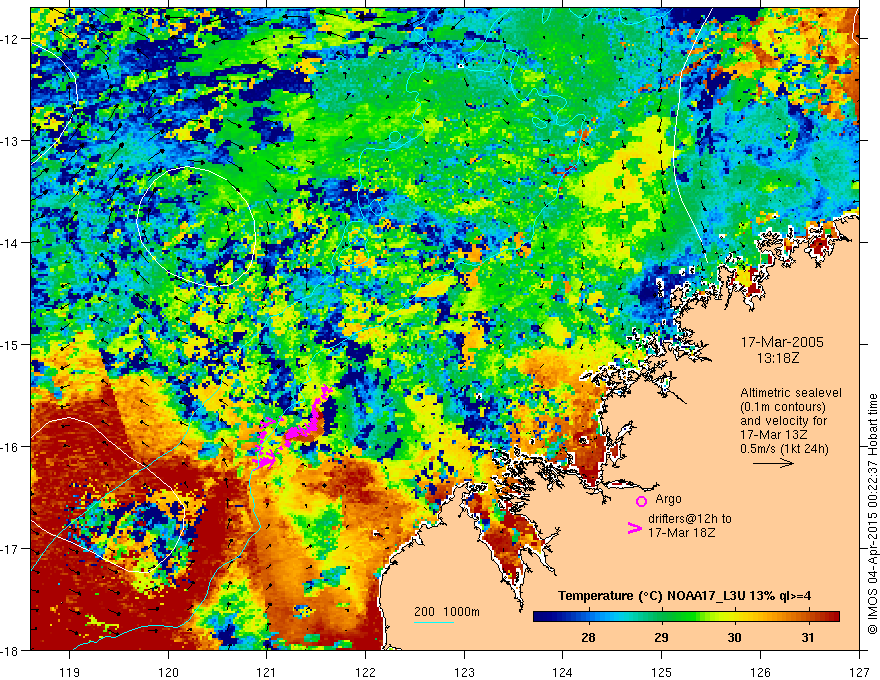Click the longitude axis label 126
Image resolution: width=880 pixels, height=680 pixels.
click(760, 672)
